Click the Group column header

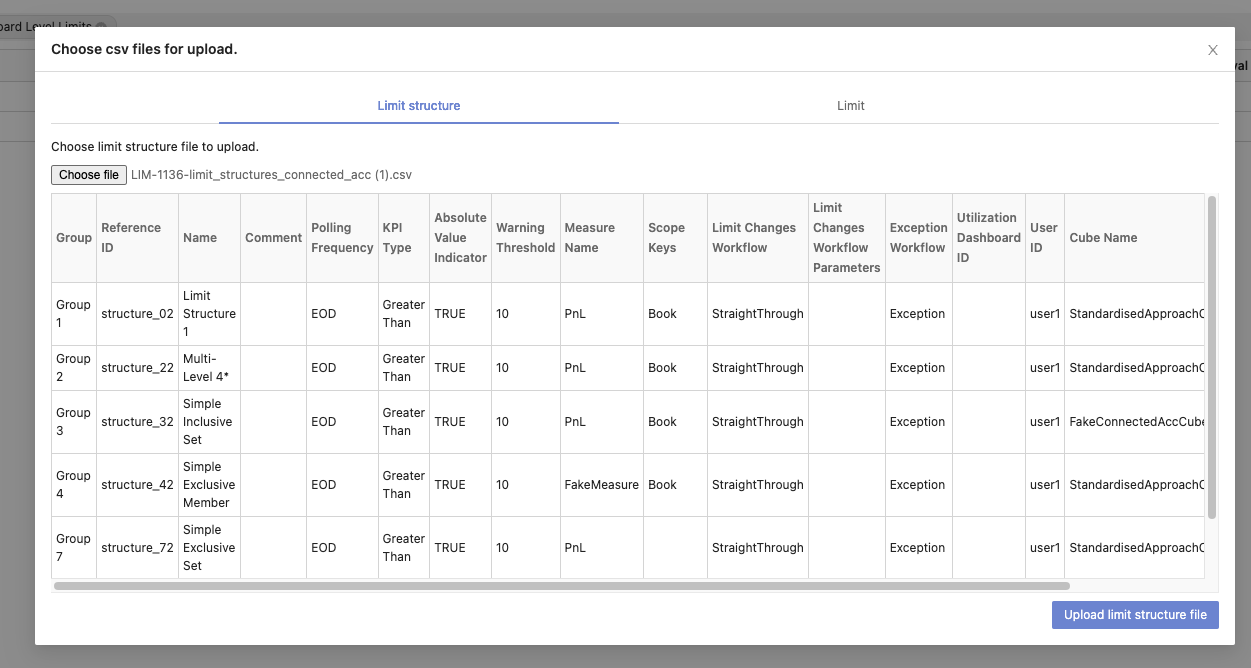click(x=74, y=238)
